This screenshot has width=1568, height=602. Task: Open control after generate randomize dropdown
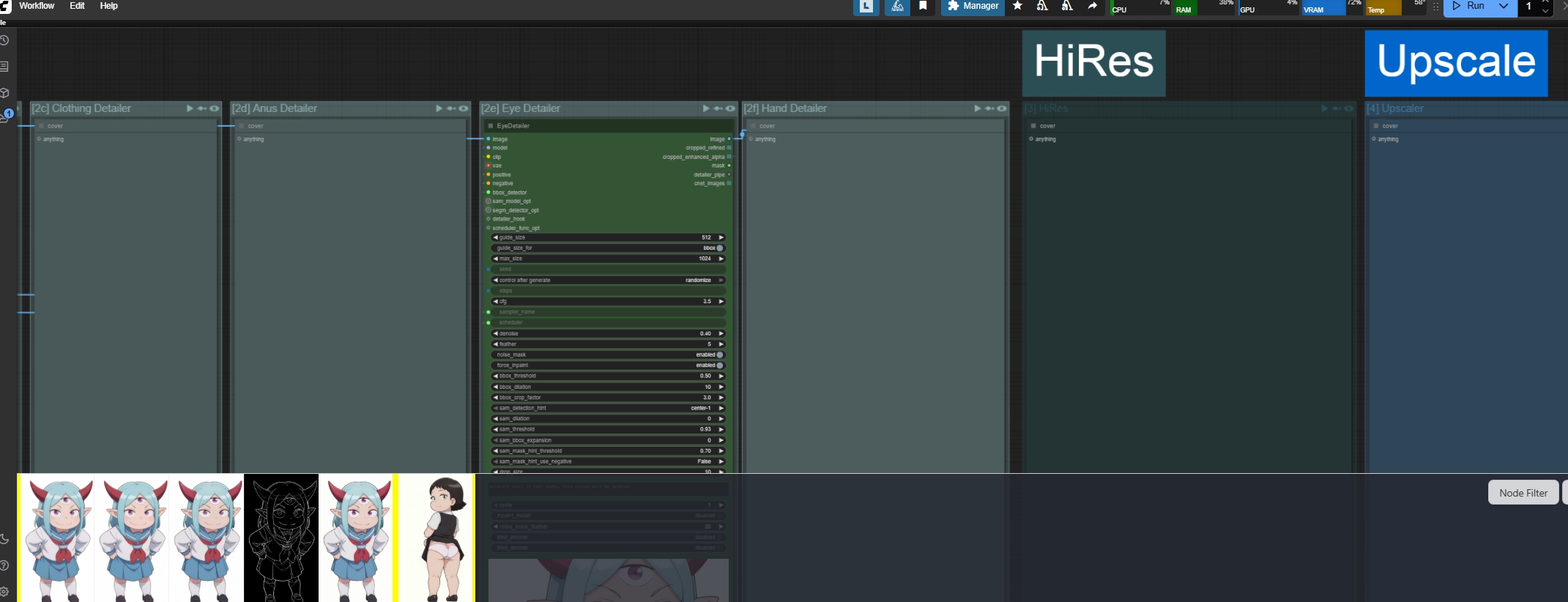[x=608, y=280]
